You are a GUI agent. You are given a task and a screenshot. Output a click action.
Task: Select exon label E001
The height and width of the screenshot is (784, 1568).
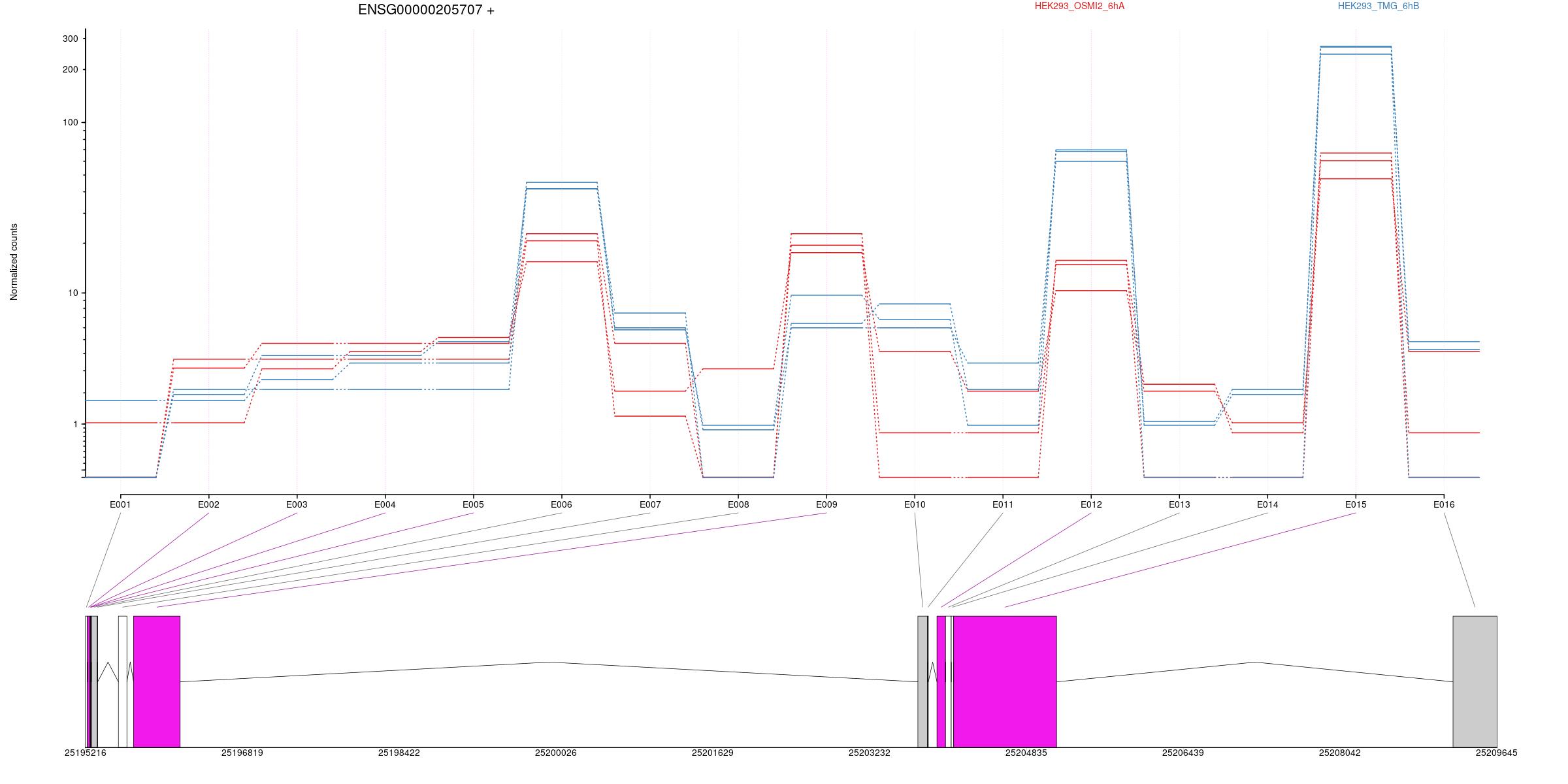pyautogui.click(x=120, y=504)
